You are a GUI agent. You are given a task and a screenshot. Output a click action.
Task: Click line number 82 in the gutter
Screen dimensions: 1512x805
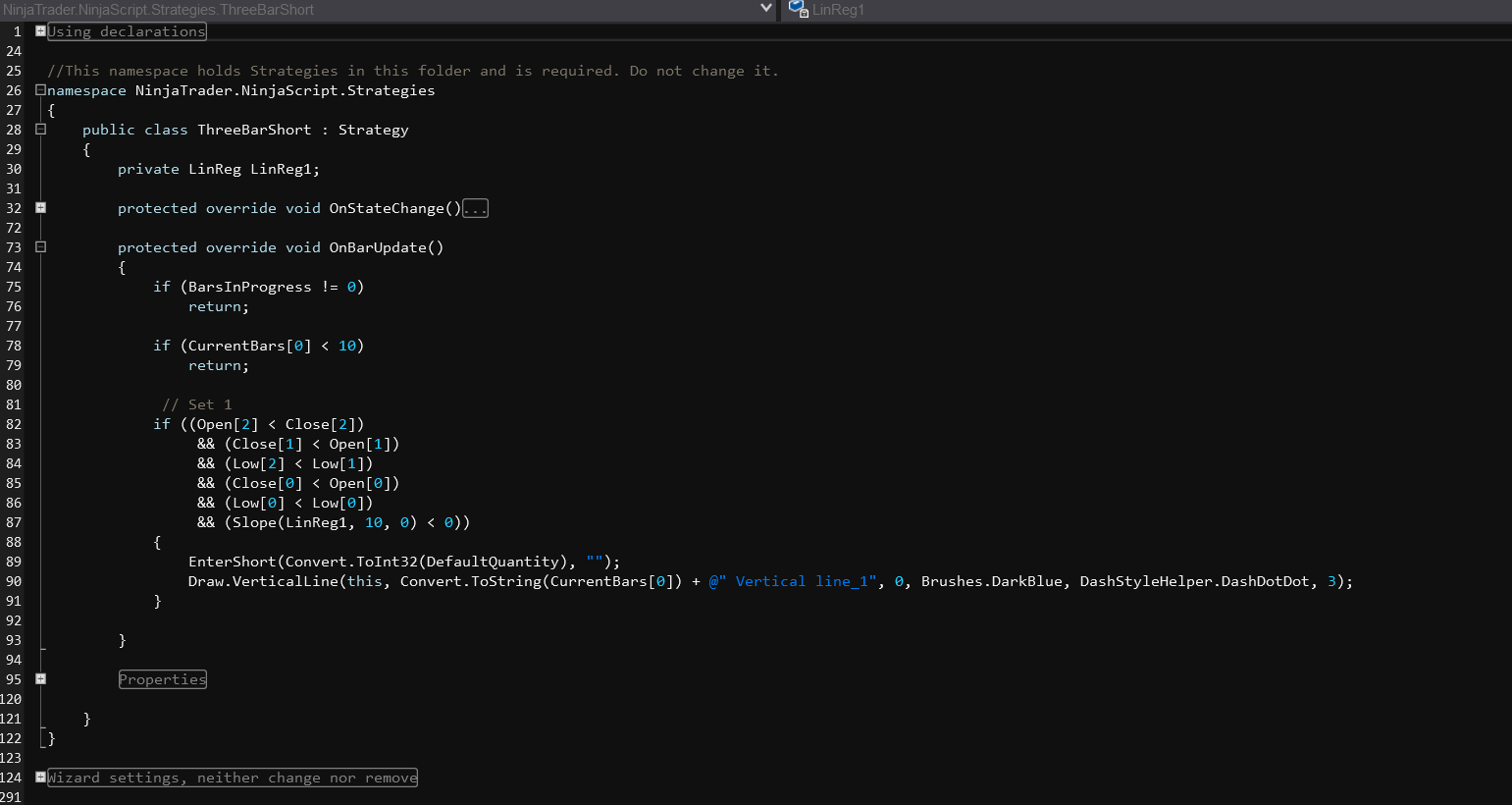[14, 424]
